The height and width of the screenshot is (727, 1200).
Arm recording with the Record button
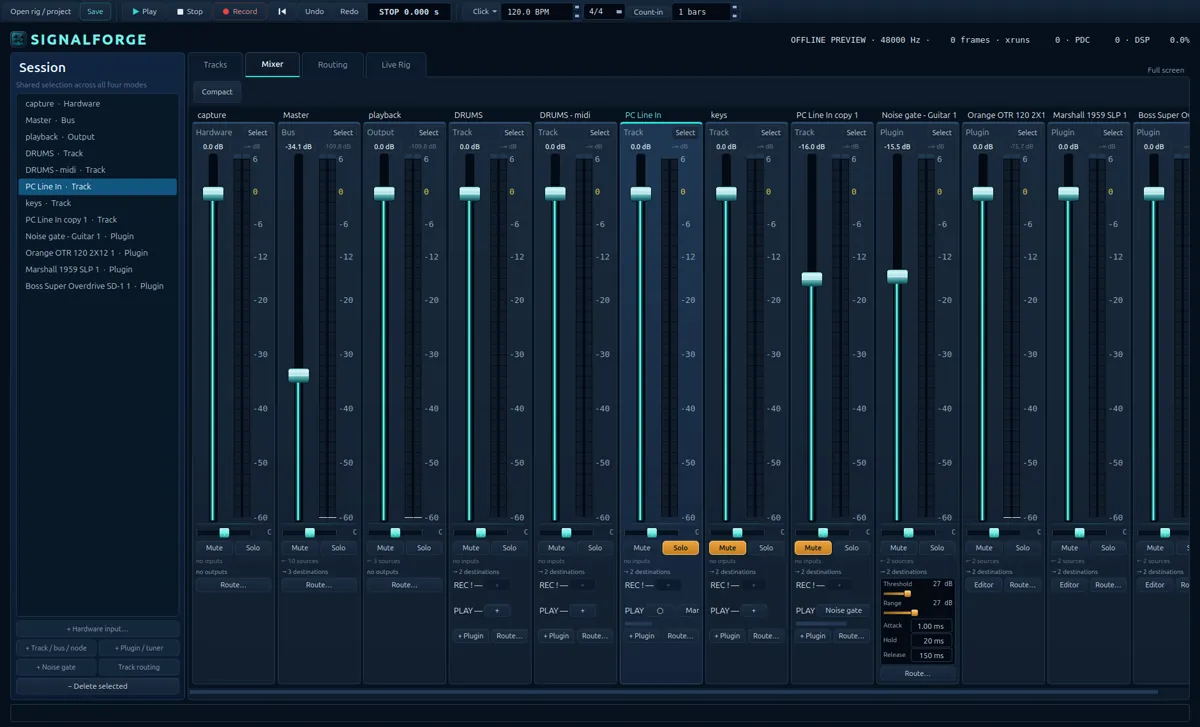(240, 12)
